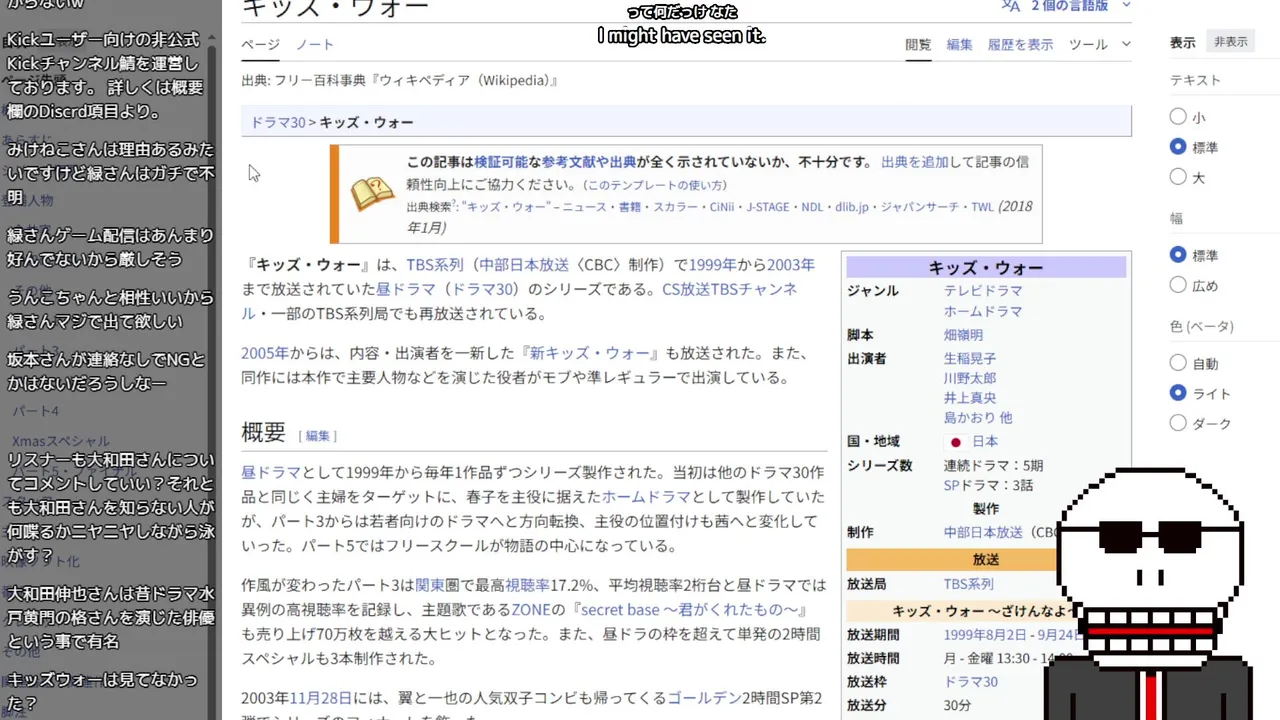Image resolution: width=1280 pixels, height=720 pixels.
Task: Click the CiNii source search link
Action: coord(721,207)
